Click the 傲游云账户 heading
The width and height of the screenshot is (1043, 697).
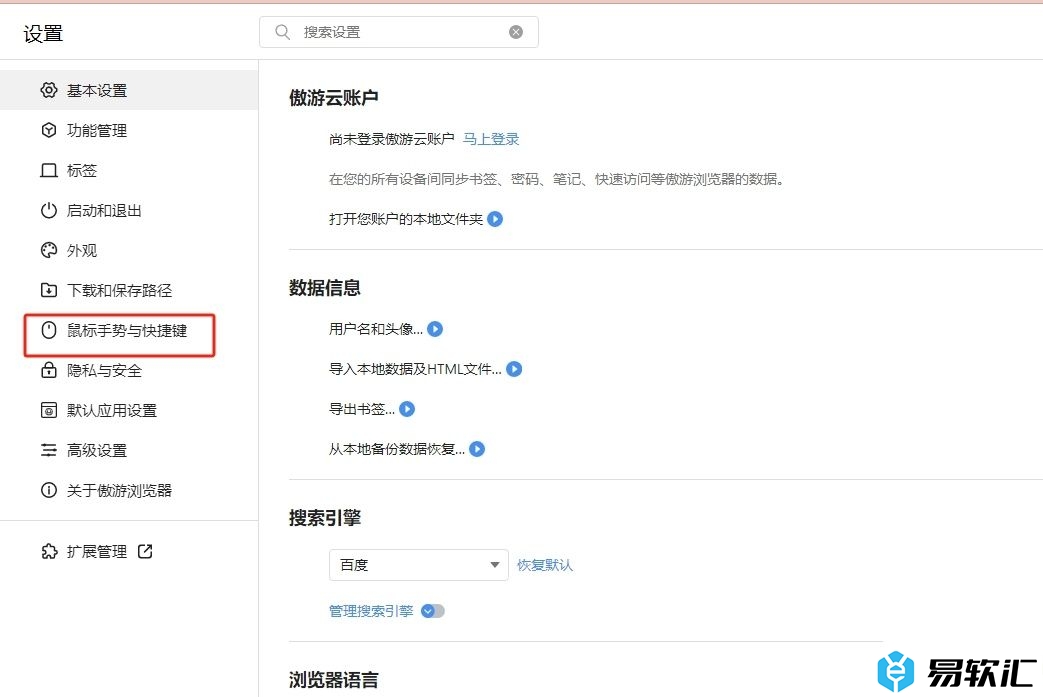click(x=334, y=98)
